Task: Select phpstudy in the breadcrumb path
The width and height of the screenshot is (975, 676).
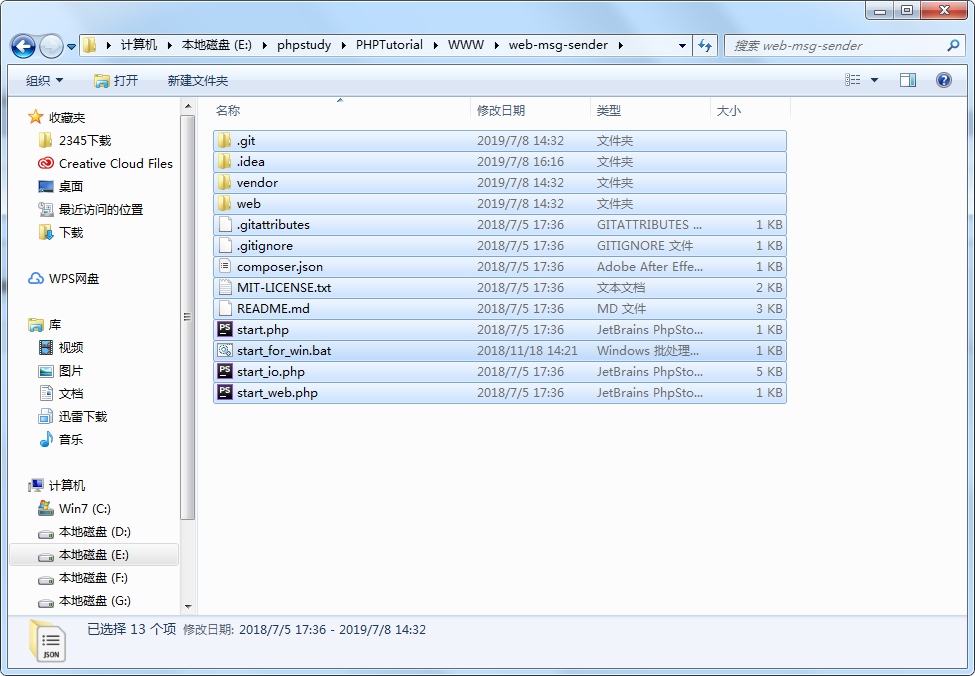Action: 304,45
